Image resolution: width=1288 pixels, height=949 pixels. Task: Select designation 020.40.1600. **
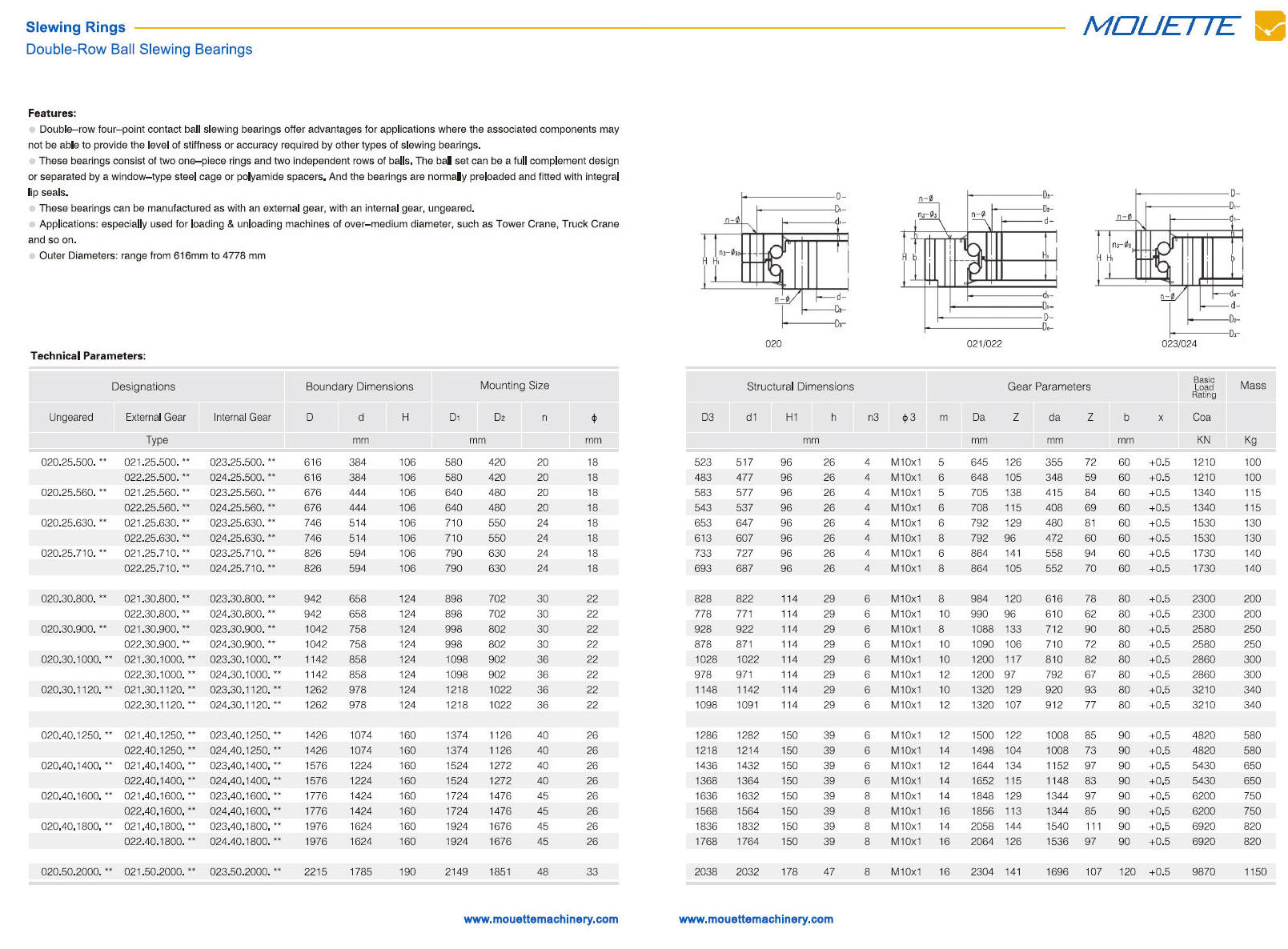pyautogui.click(x=77, y=797)
